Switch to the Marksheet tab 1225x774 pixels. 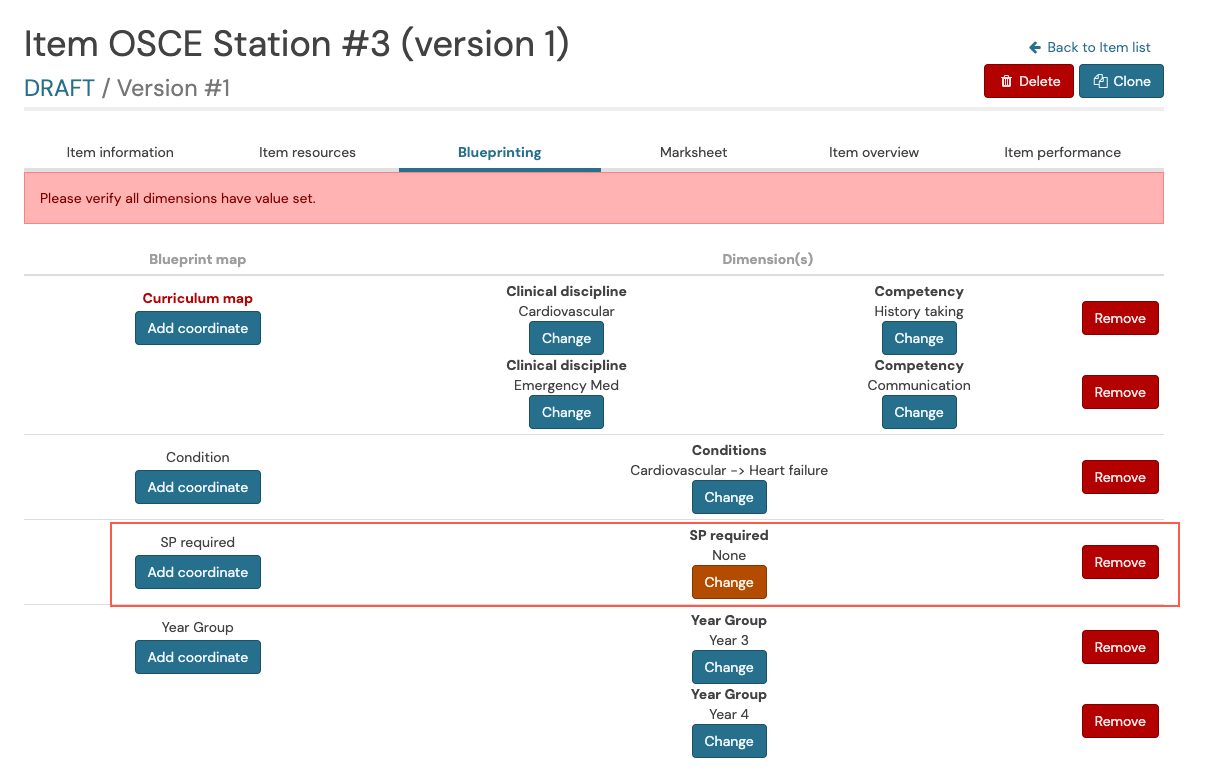pyautogui.click(x=693, y=152)
